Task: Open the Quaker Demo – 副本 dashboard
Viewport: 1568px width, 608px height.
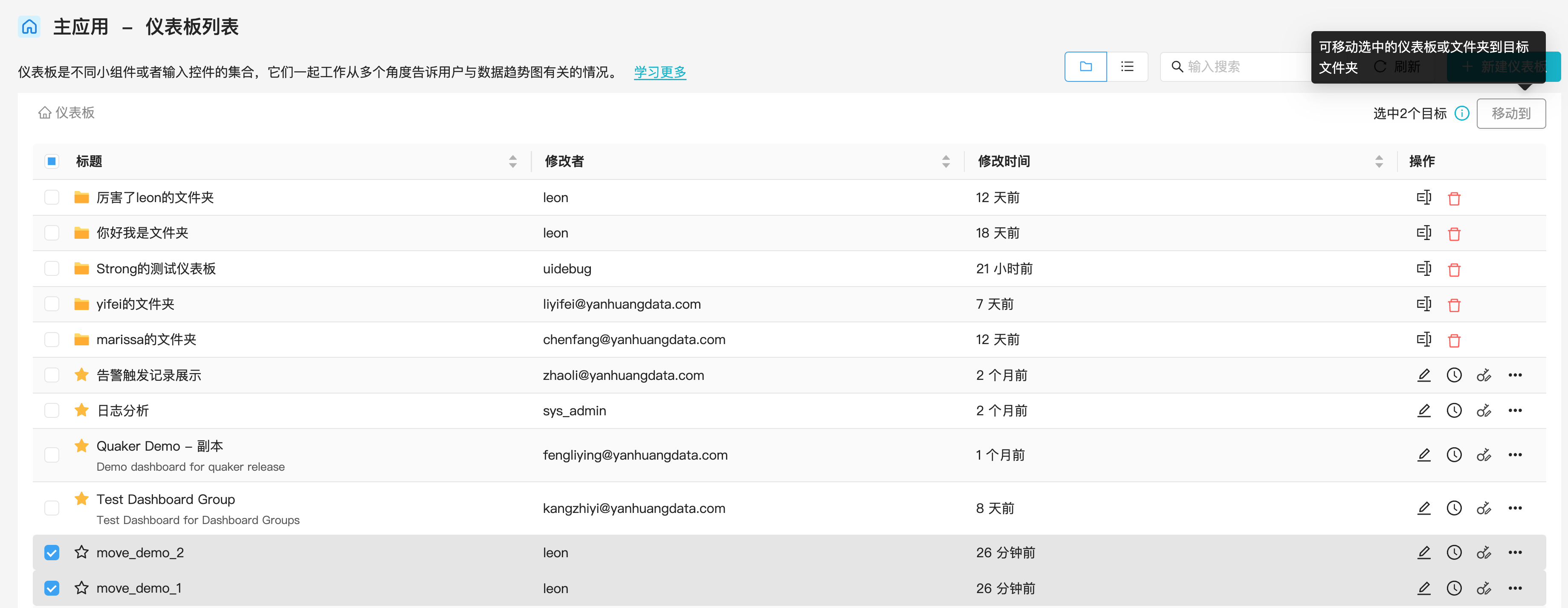Action: pos(159,446)
